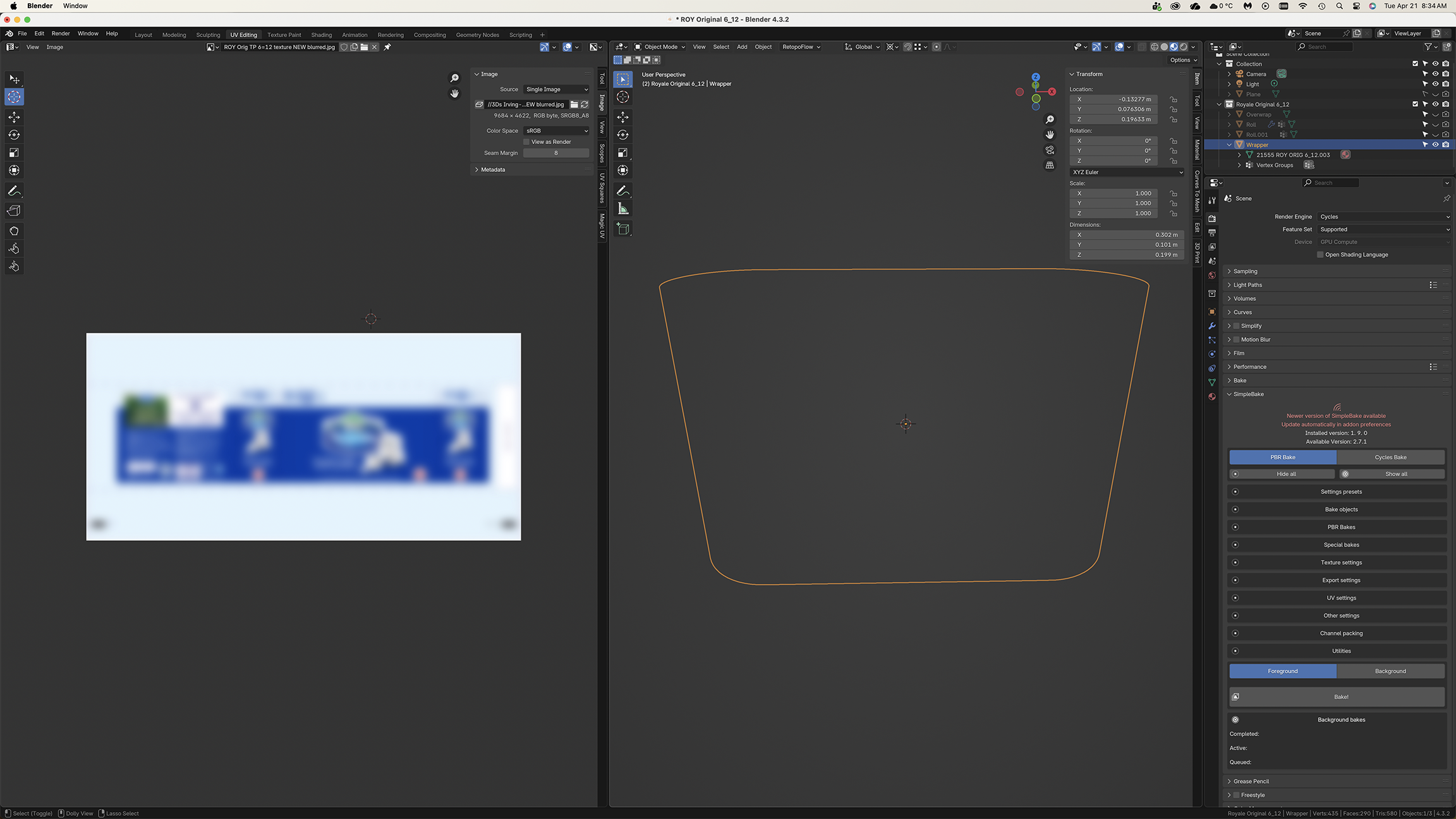The width and height of the screenshot is (1456, 819).
Task: Open the Add menu in 3D viewport
Action: [x=742, y=47]
